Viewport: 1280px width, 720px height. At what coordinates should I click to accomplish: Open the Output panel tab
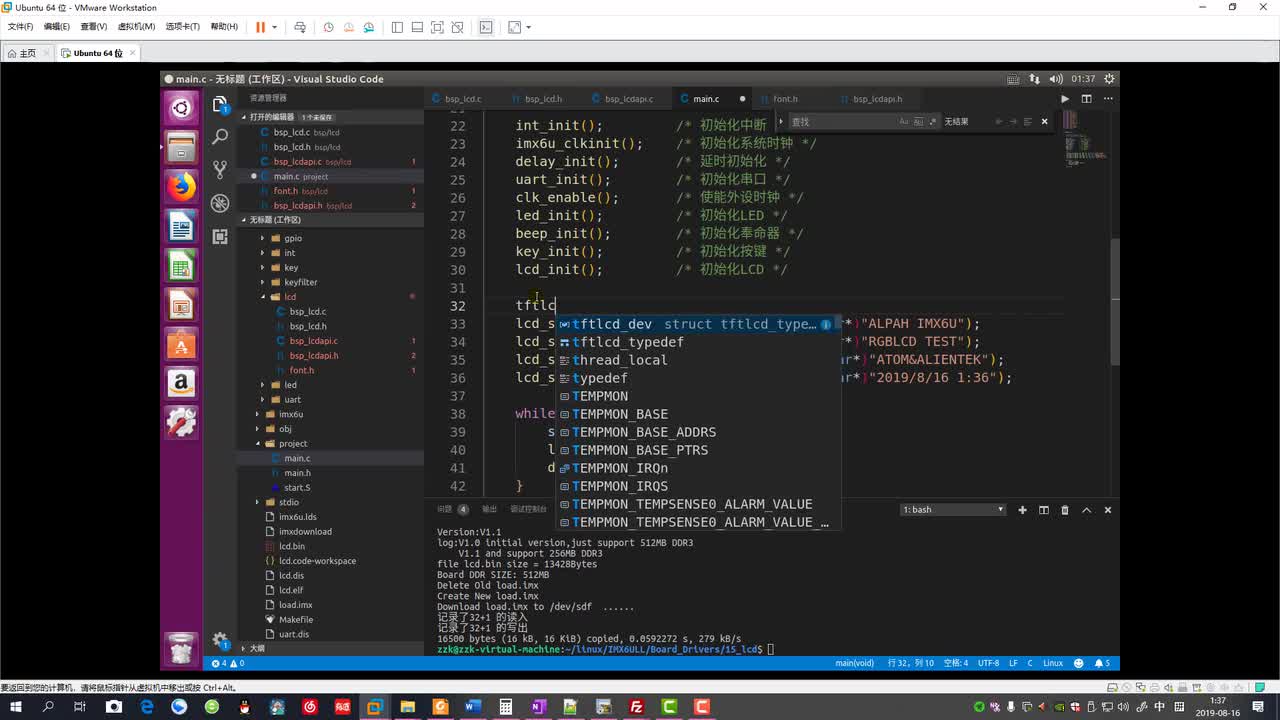point(489,509)
